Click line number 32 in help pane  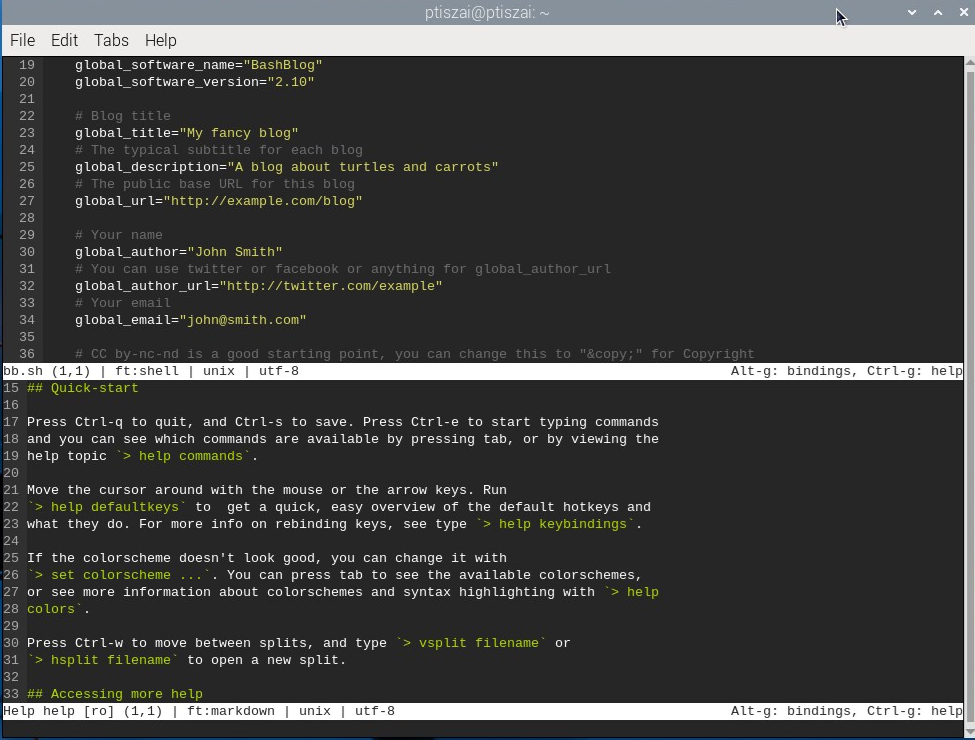11,677
